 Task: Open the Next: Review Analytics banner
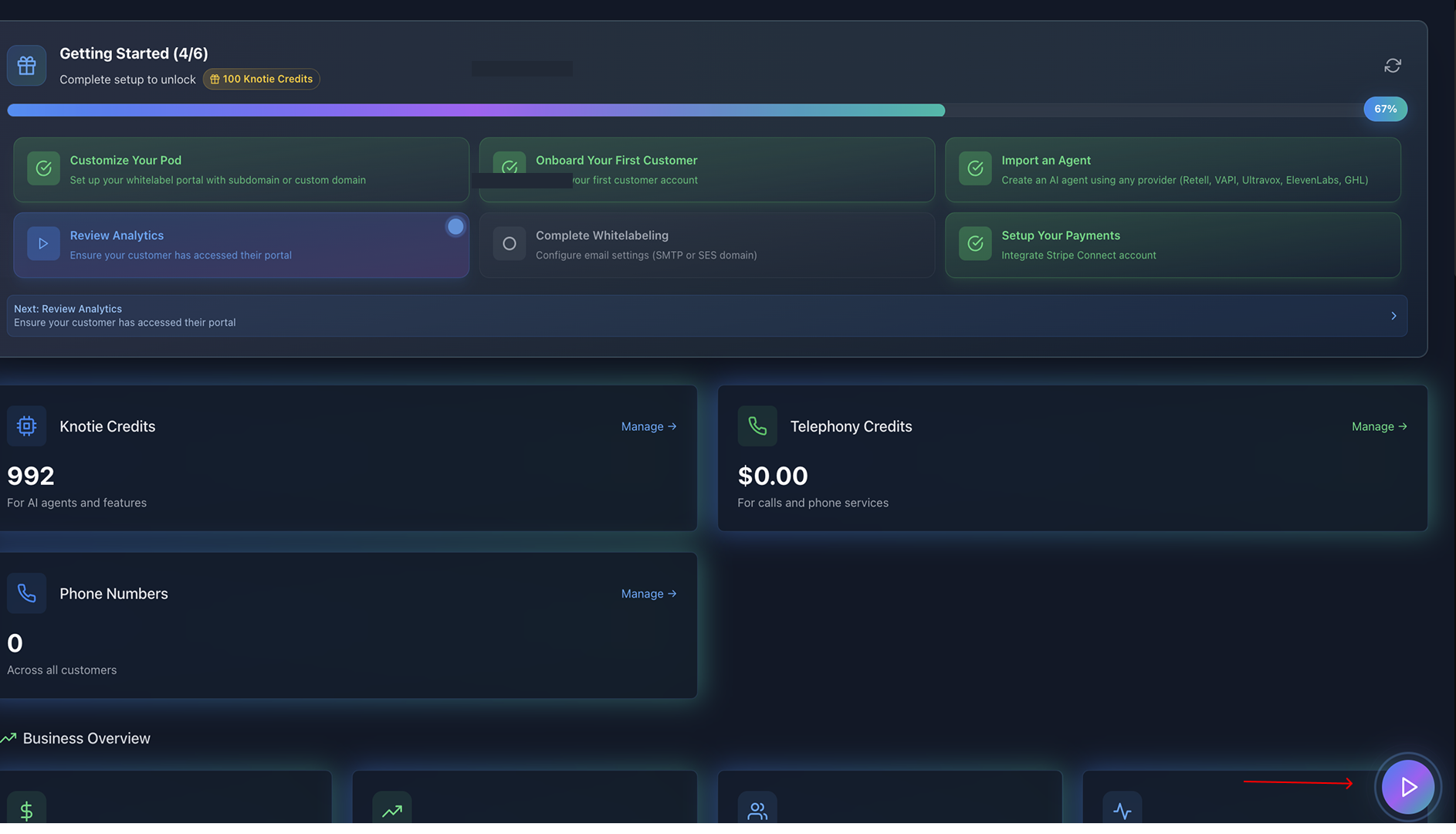(x=707, y=316)
